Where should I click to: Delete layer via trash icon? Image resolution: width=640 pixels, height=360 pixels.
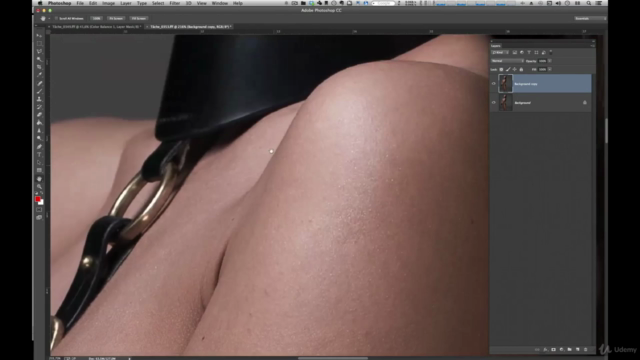click(x=586, y=350)
